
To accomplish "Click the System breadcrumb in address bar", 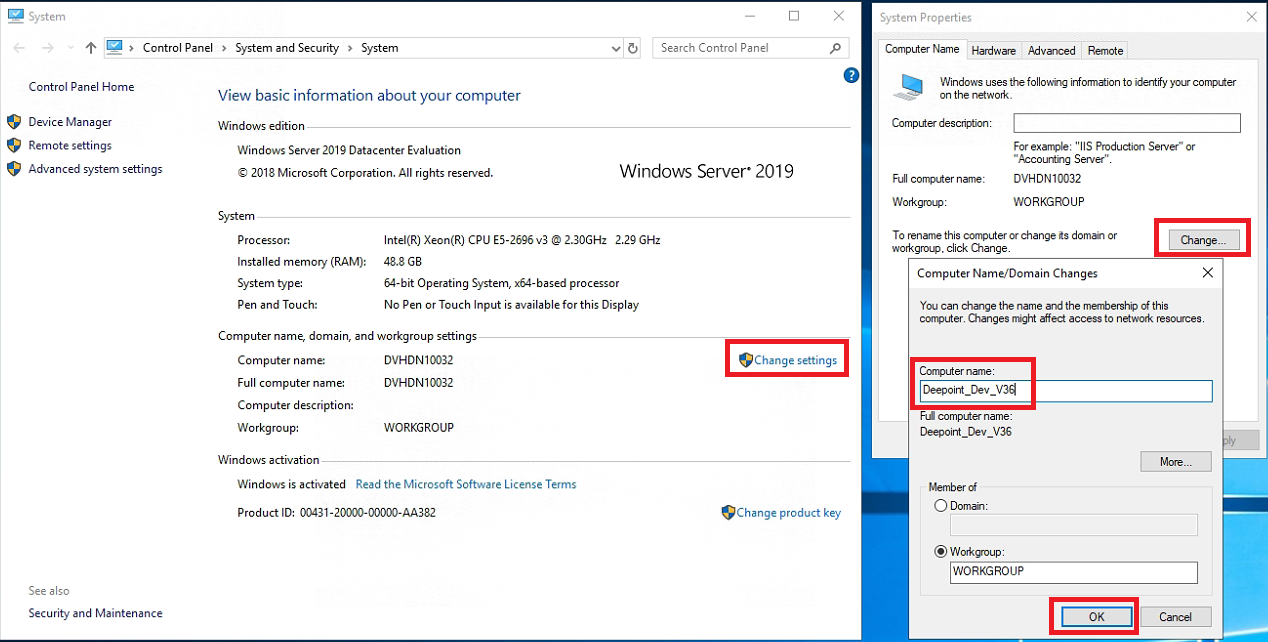I will point(380,48).
